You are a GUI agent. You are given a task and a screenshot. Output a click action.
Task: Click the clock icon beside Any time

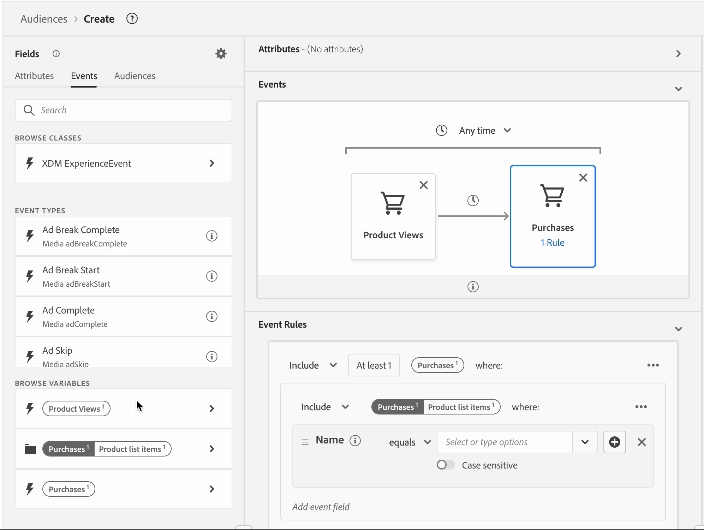coord(441,131)
